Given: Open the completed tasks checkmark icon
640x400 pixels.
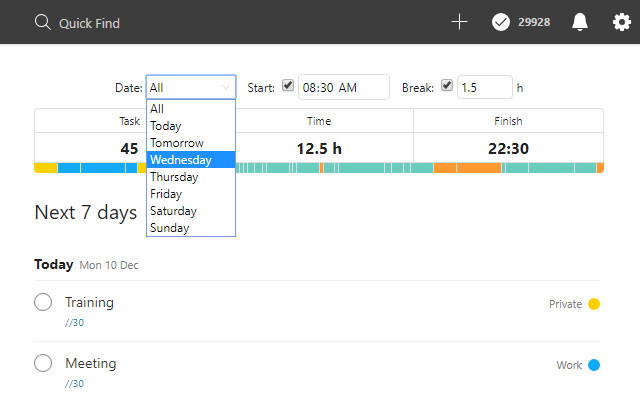Looking at the screenshot, I should (501, 22).
